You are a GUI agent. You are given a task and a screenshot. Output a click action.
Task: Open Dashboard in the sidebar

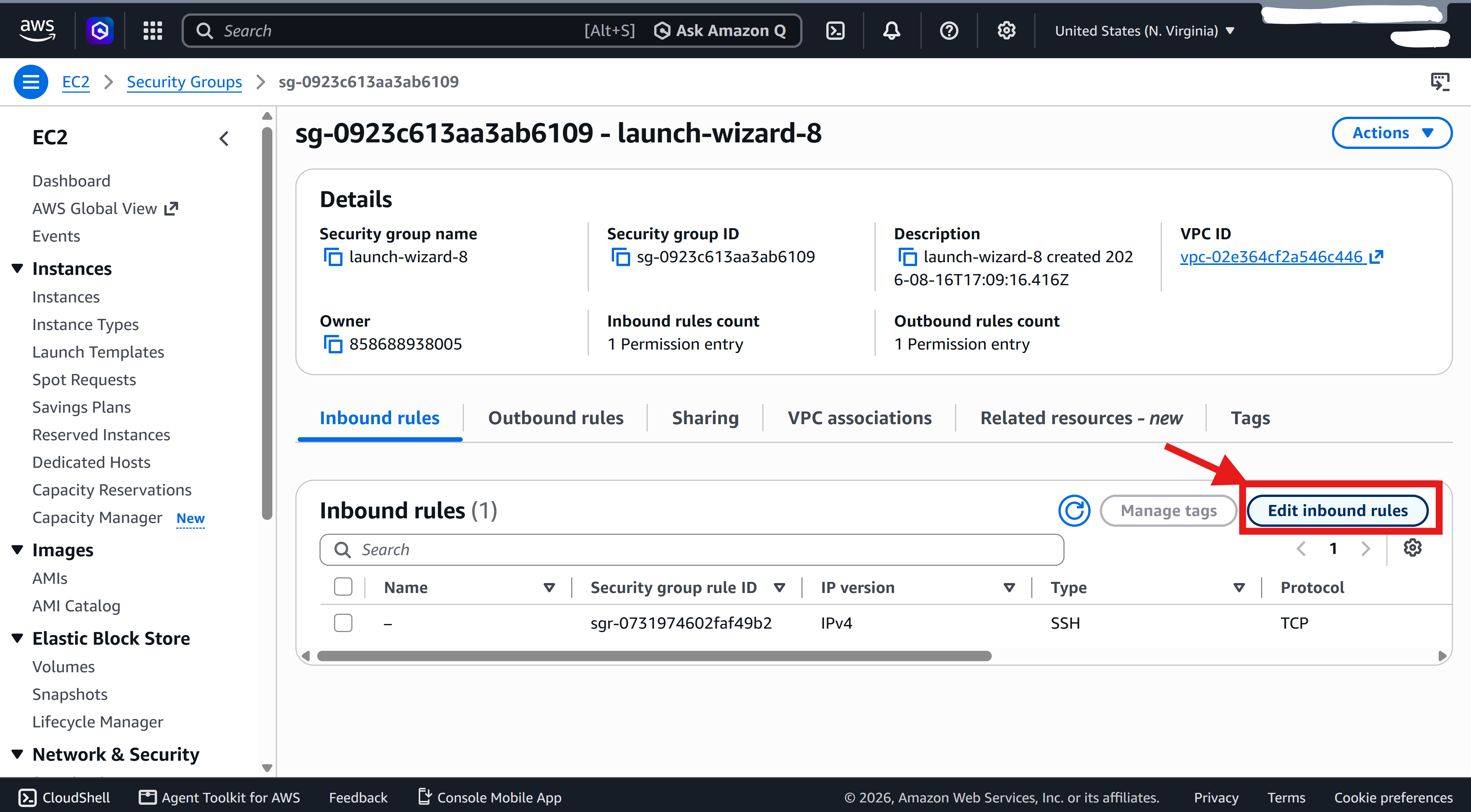(71, 181)
